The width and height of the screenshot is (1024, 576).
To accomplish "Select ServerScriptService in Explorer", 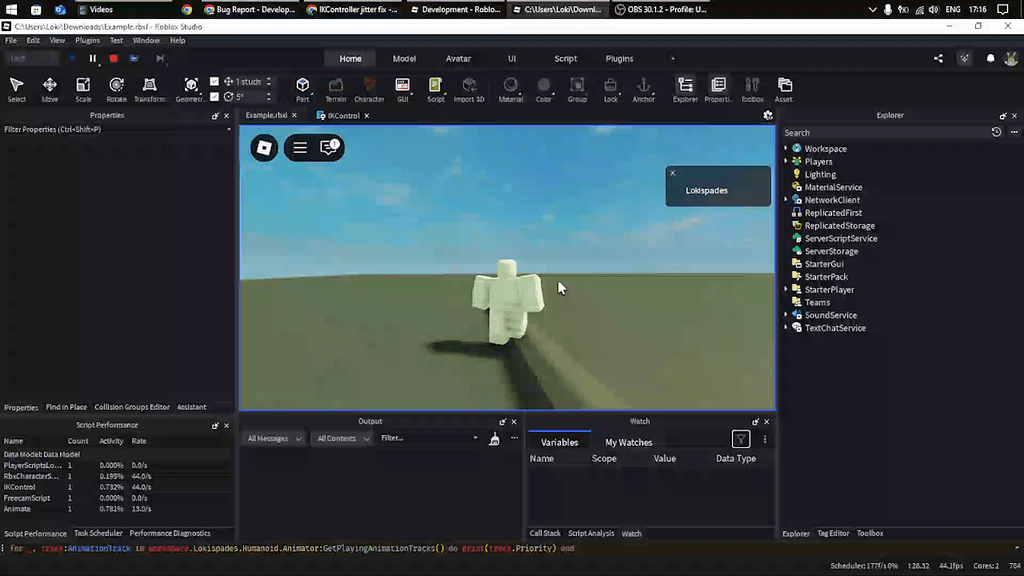I will coord(840,238).
